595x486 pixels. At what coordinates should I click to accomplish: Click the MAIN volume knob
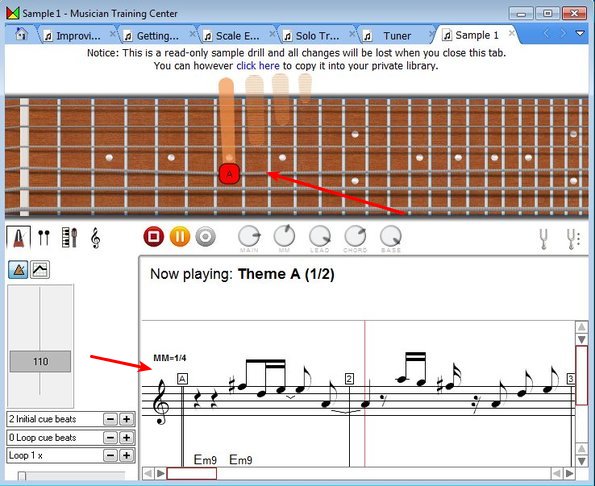(249, 236)
